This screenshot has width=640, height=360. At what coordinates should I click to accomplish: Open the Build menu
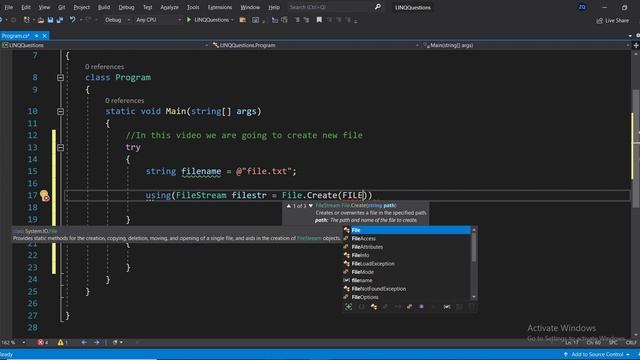point(104,7)
